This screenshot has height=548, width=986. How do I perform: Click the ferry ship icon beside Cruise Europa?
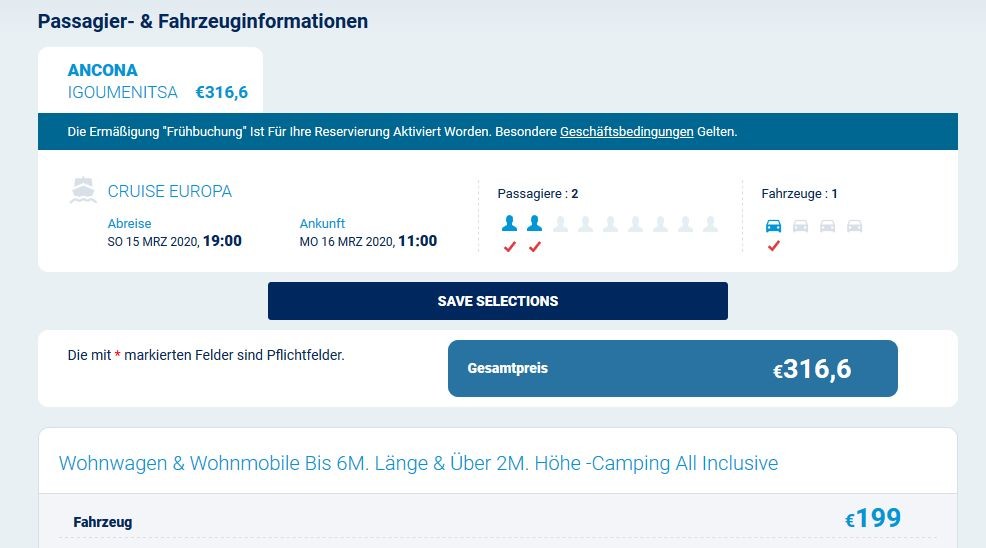83,191
